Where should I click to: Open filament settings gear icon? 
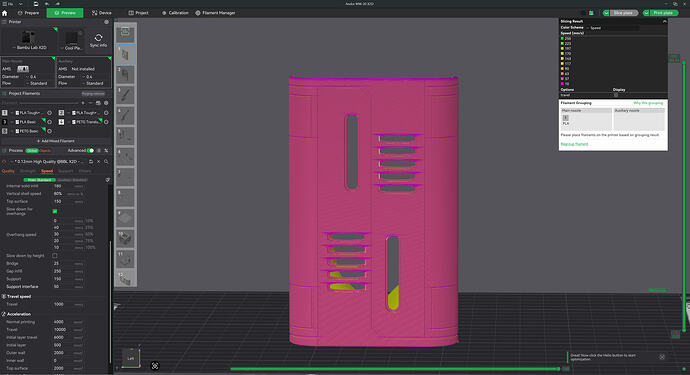point(106,103)
